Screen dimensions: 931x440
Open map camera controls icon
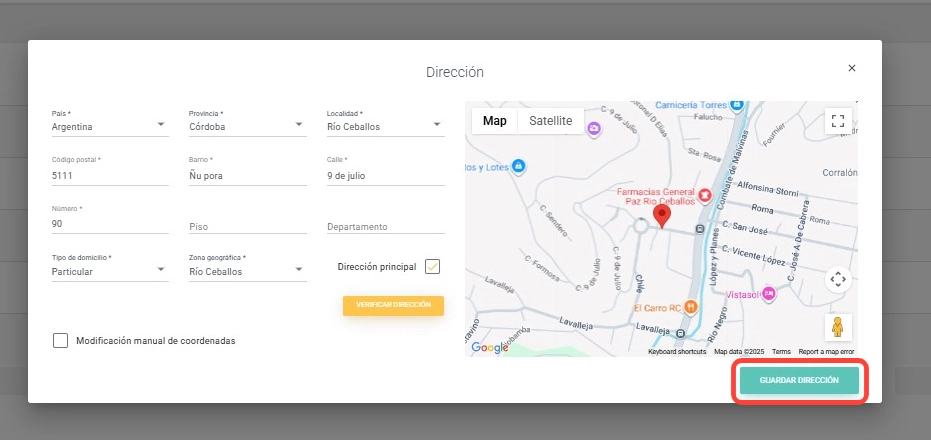pos(838,279)
